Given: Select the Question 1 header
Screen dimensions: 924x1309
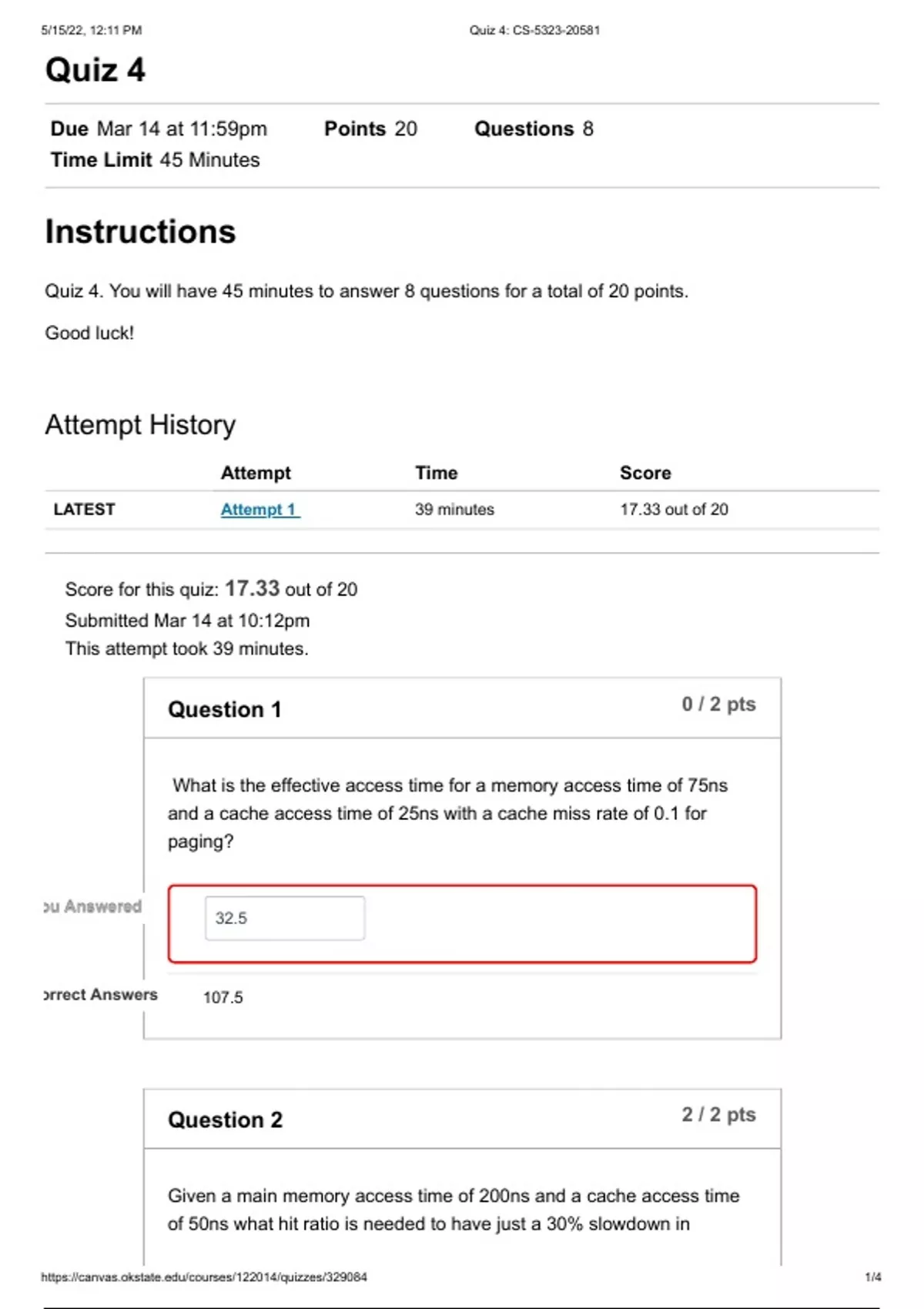Looking at the screenshot, I should click(225, 709).
